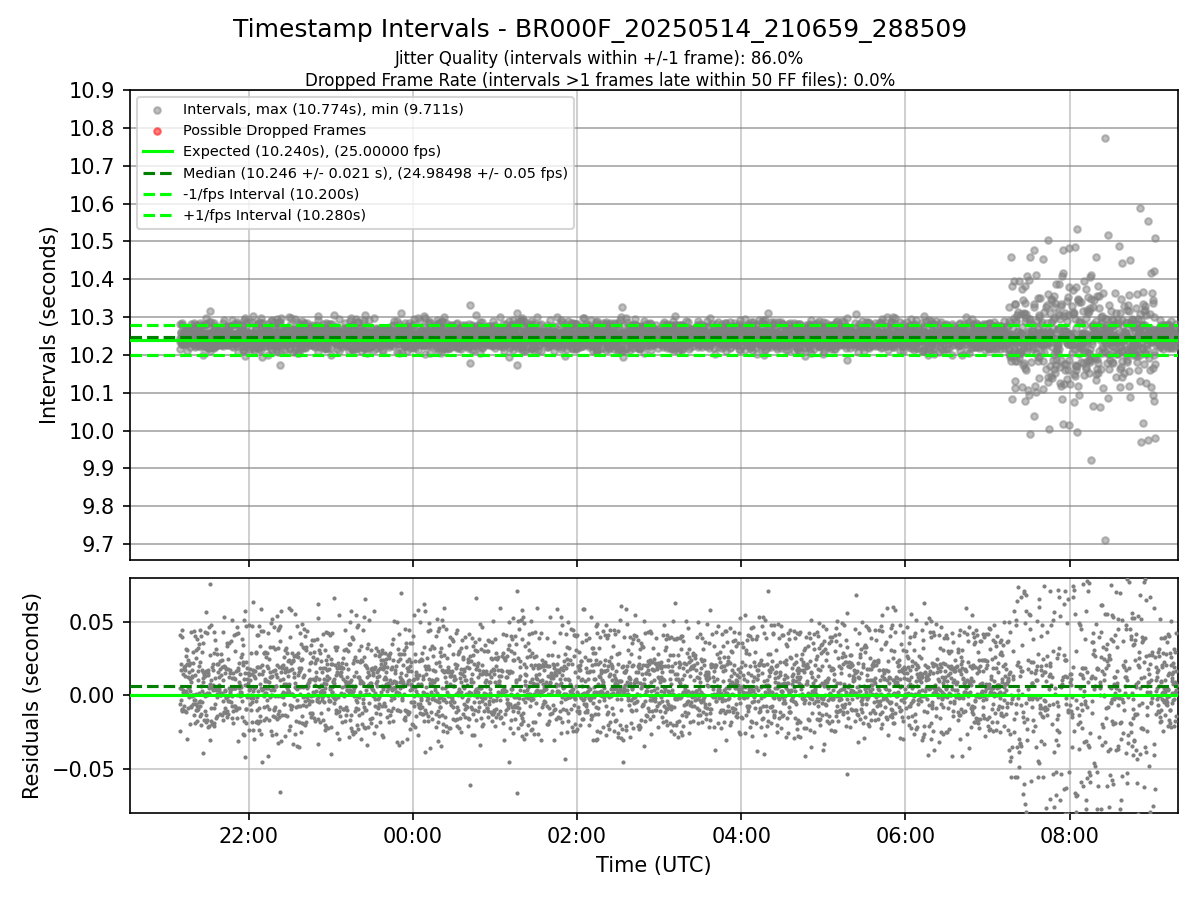
Task: Click the 0.05 residuals tick label
Action: (x=93, y=622)
